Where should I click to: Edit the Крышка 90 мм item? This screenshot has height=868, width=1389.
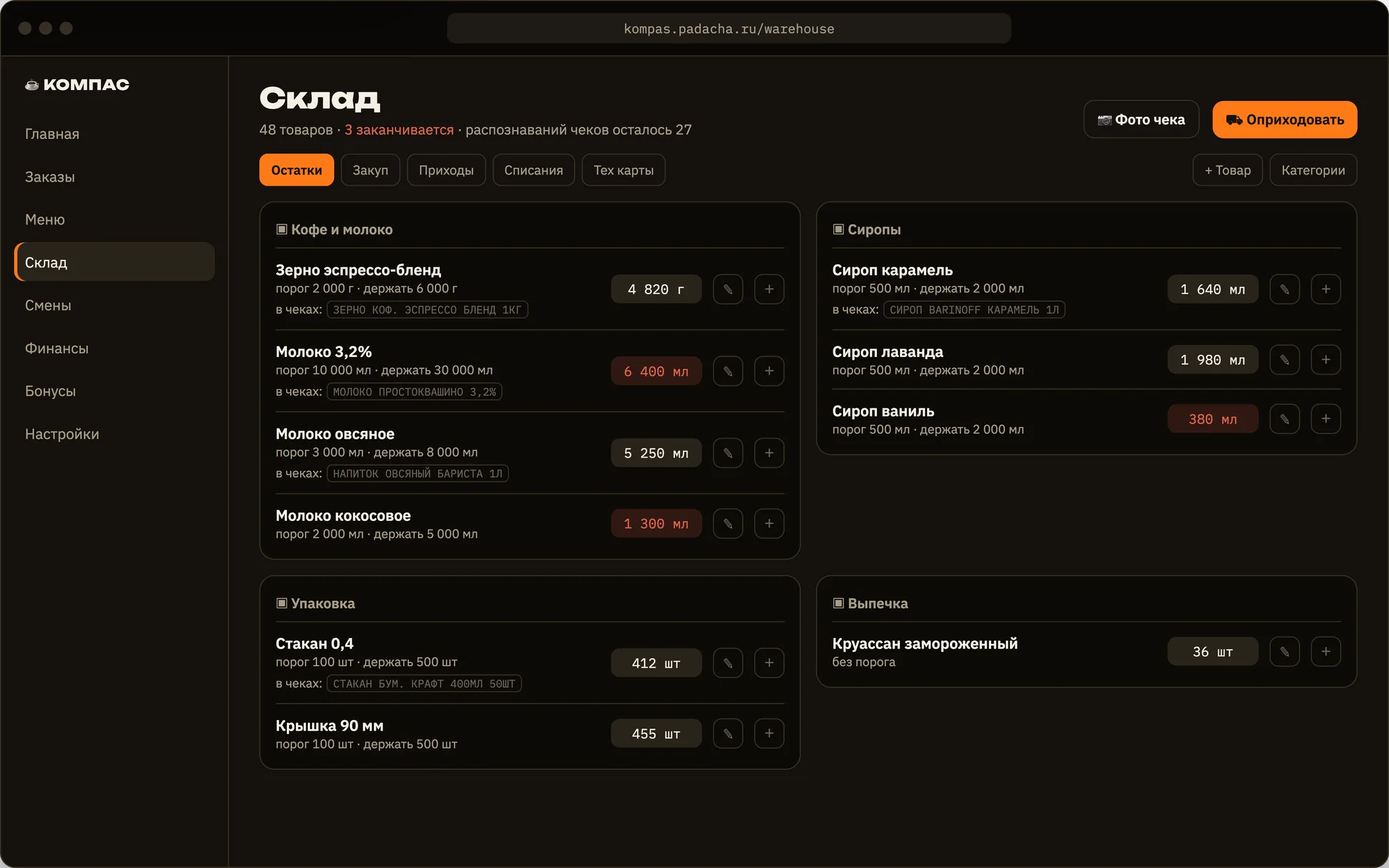tap(728, 734)
